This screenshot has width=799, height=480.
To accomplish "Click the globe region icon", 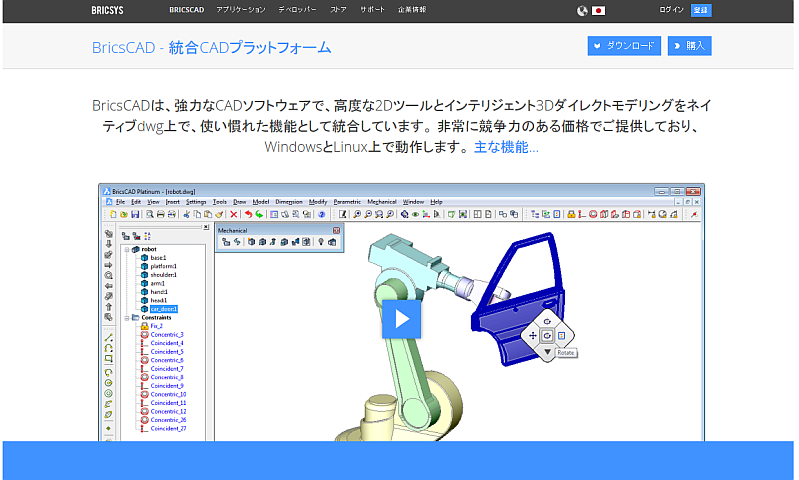I will click(x=582, y=11).
